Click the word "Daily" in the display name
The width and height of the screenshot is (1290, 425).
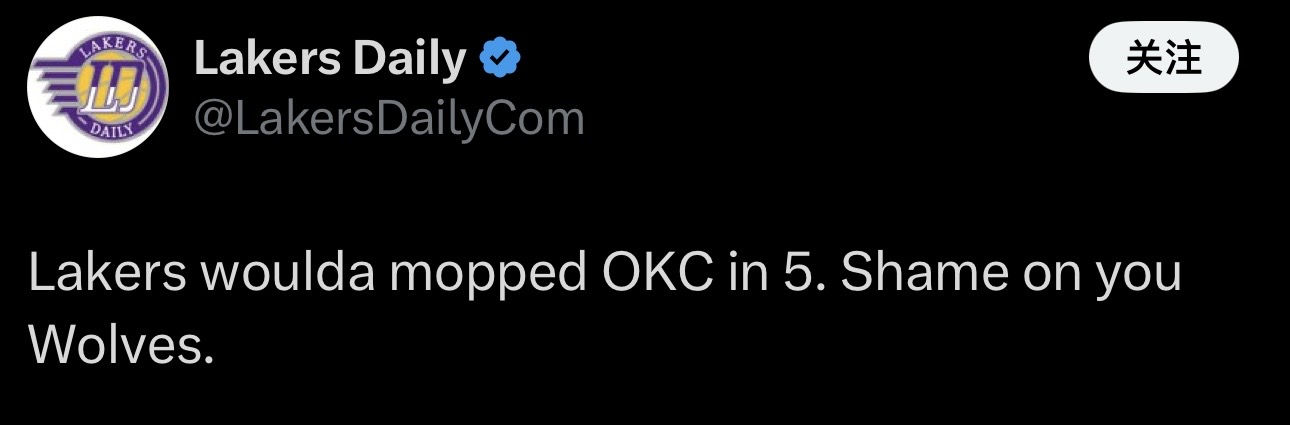coord(410,60)
